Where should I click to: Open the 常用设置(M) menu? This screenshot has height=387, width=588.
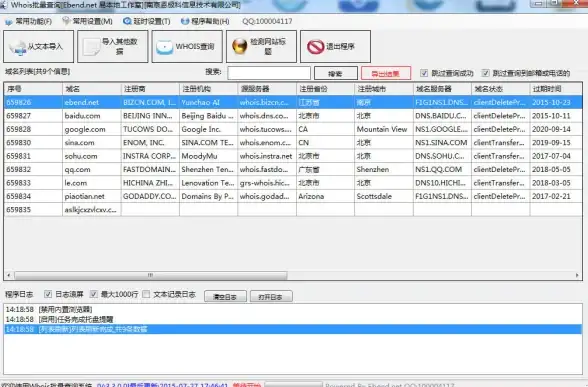click(x=88, y=21)
